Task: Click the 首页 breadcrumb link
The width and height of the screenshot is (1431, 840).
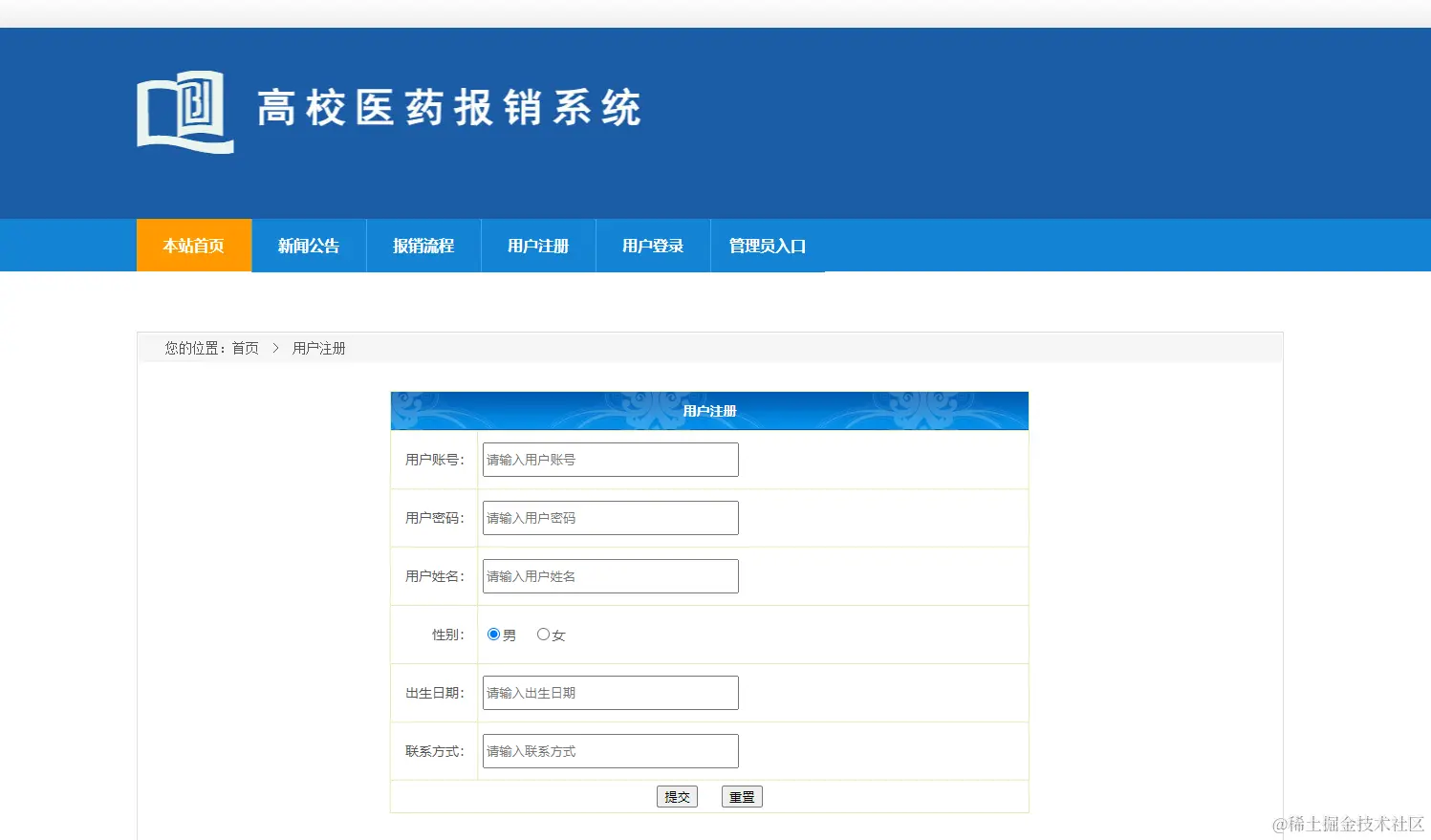Action: tap(246, 348)
